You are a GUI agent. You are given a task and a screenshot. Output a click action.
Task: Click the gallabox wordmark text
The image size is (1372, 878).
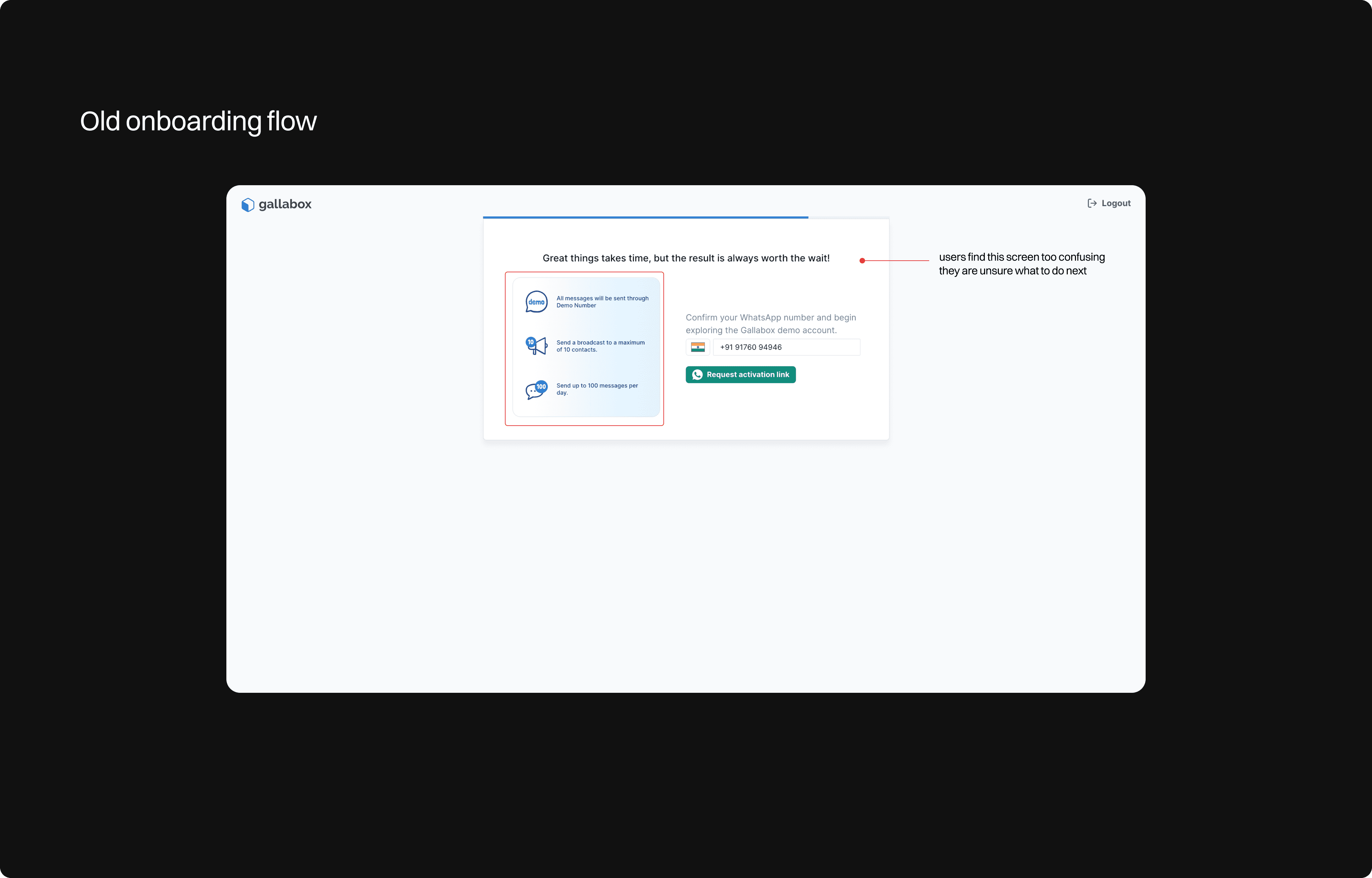(285, 204)
